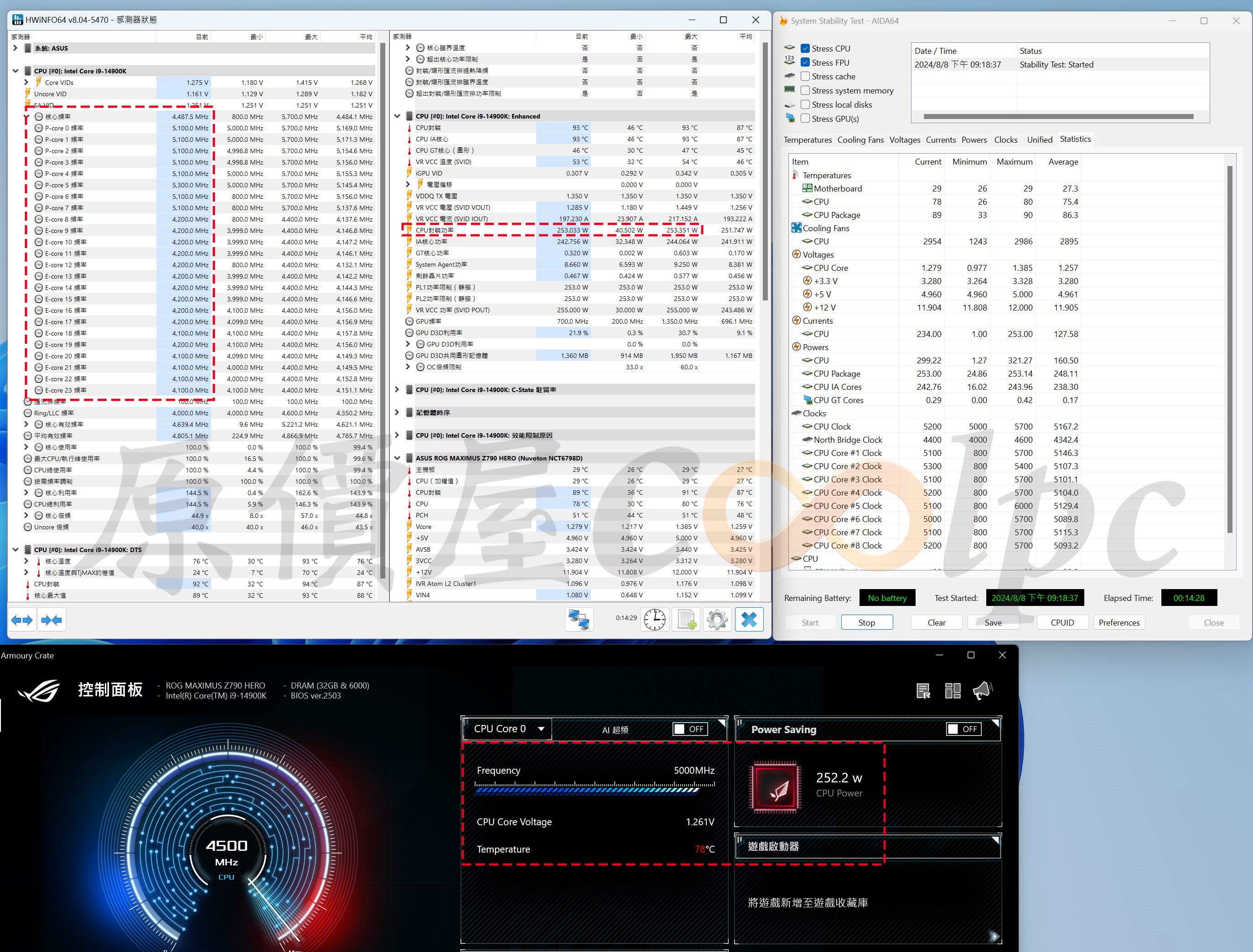Screen dimensions: 1253x952
Task: Expand i9-14900K C-State 駐留率 group
Action: pos(397,390)
